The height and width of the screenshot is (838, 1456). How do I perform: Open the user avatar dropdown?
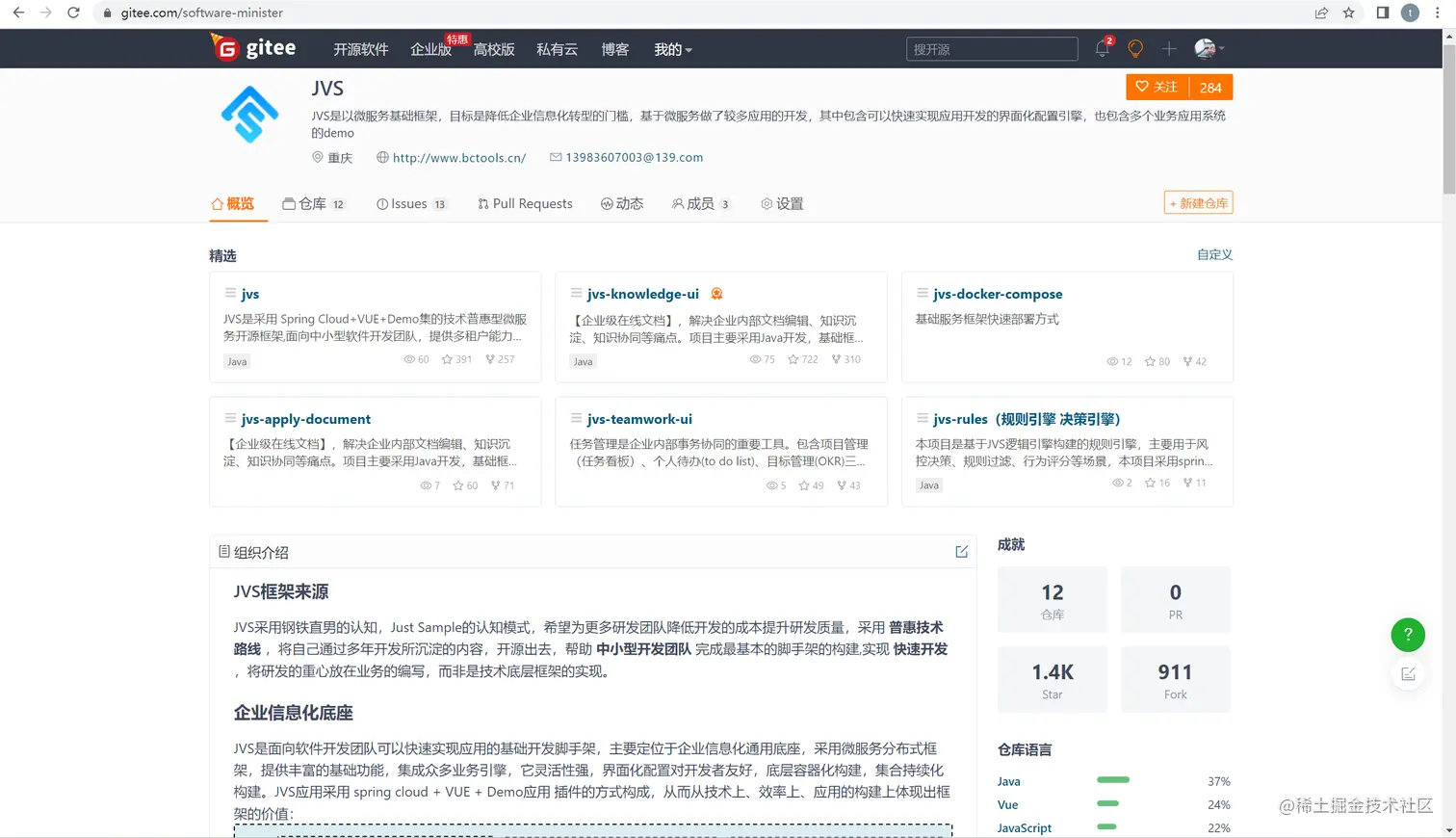(1209, 48)
